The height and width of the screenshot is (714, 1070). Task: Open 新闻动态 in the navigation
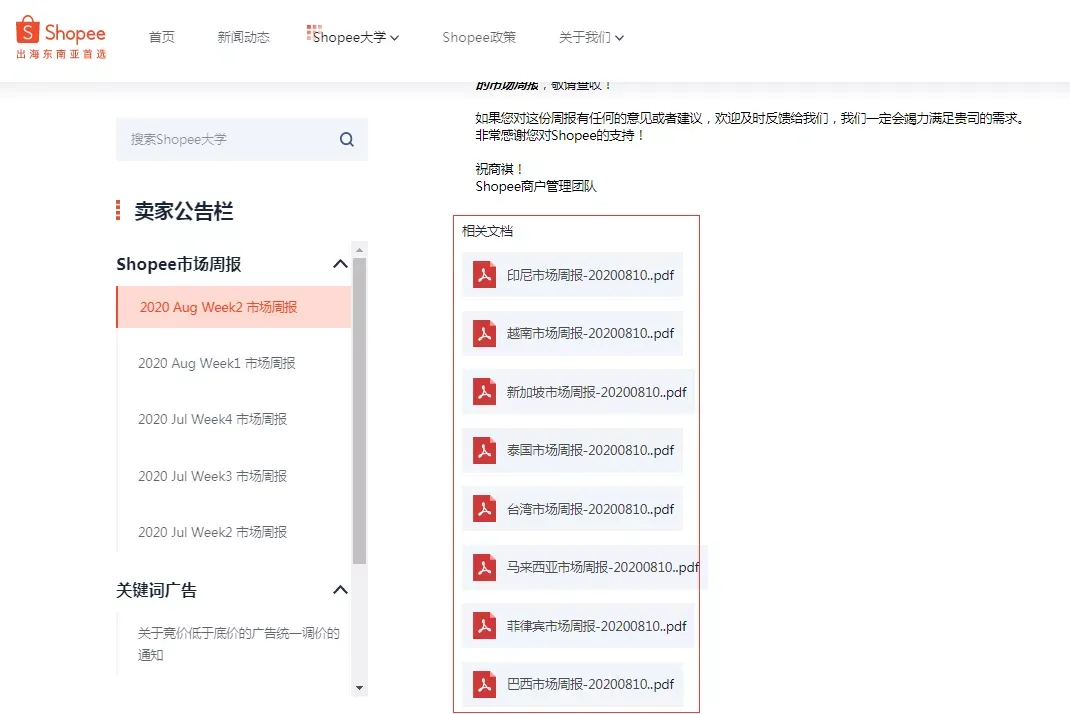(244, 37)
